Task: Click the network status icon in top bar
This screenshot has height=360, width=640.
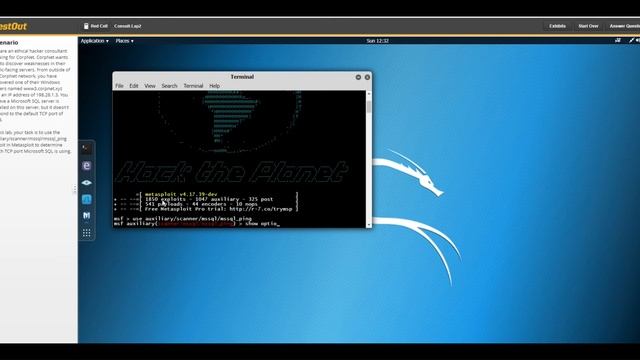Action: [x=618, y=40]
